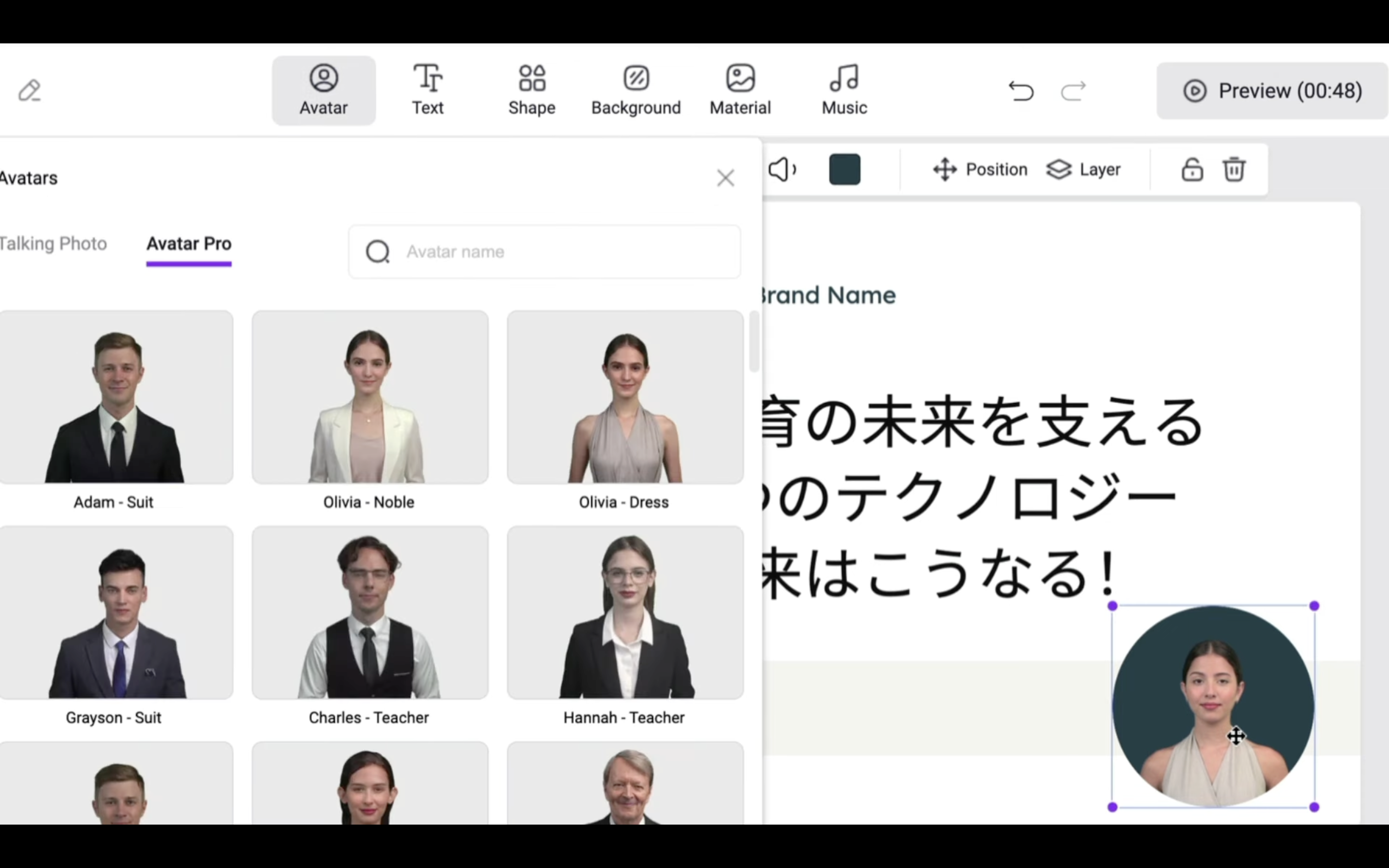Select Grayson - Suit avatar thumbnail
The height and width of the screenshot is (868, 1389).
[116, 612]
